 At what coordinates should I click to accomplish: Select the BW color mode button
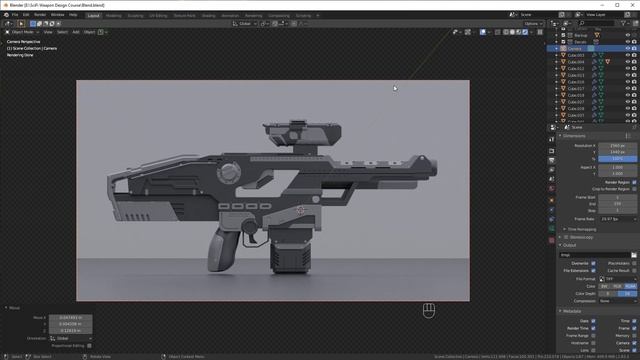click(604, 287)
